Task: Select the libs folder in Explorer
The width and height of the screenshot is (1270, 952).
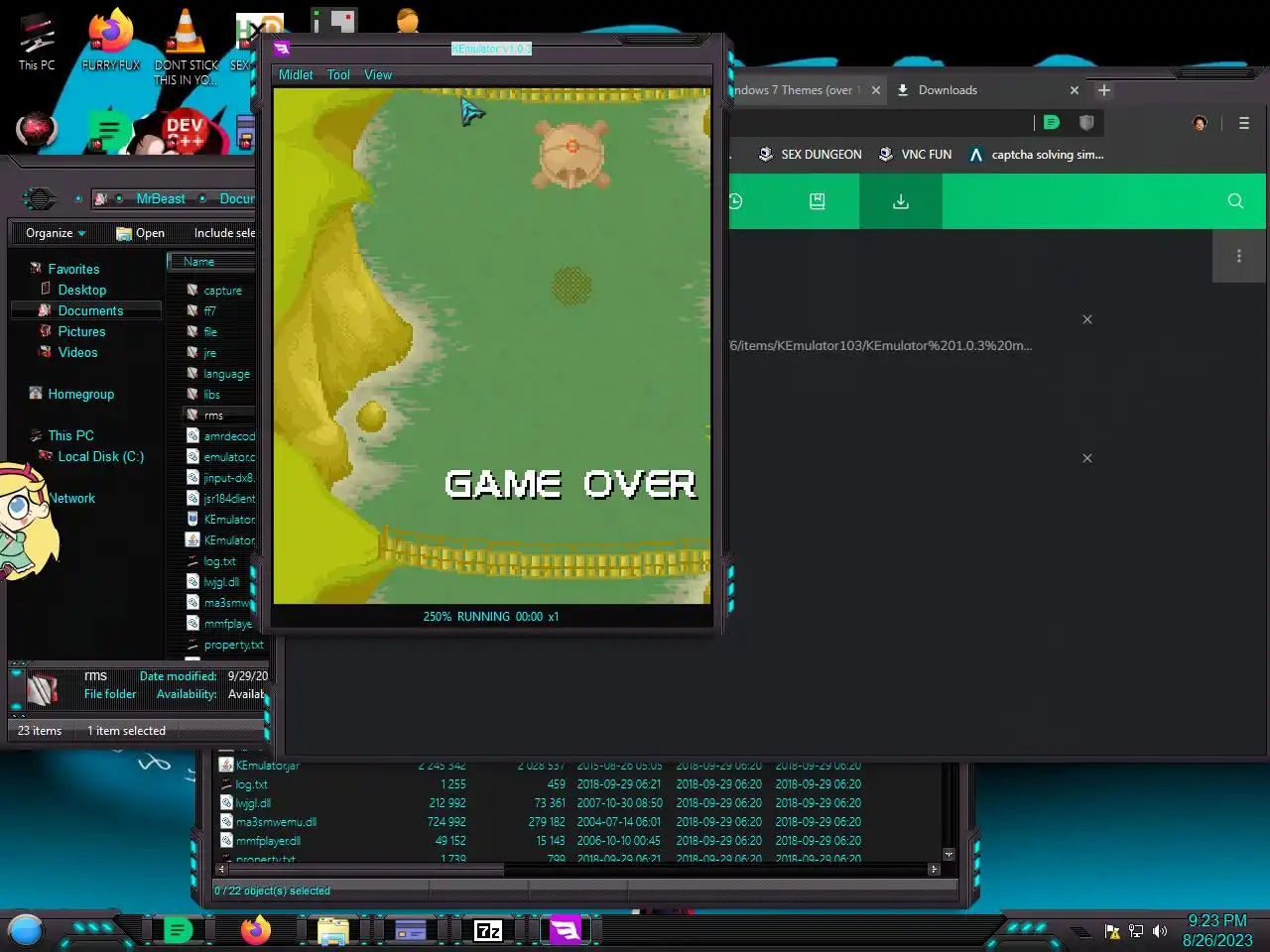Action: coord(211,395)
